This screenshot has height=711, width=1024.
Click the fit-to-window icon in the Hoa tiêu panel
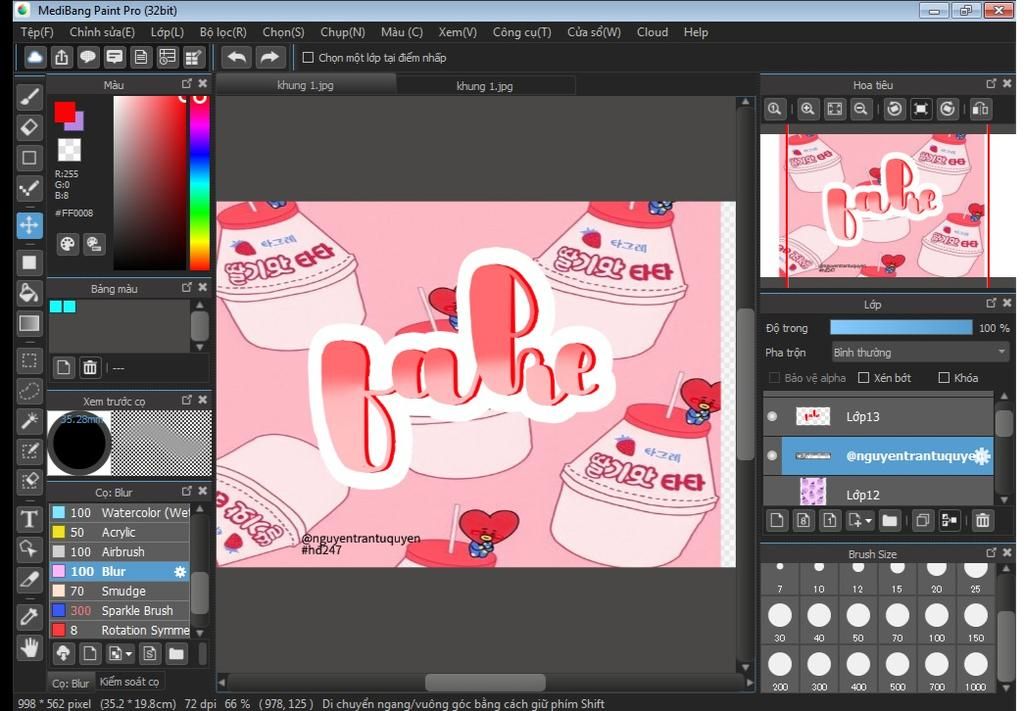835,109
